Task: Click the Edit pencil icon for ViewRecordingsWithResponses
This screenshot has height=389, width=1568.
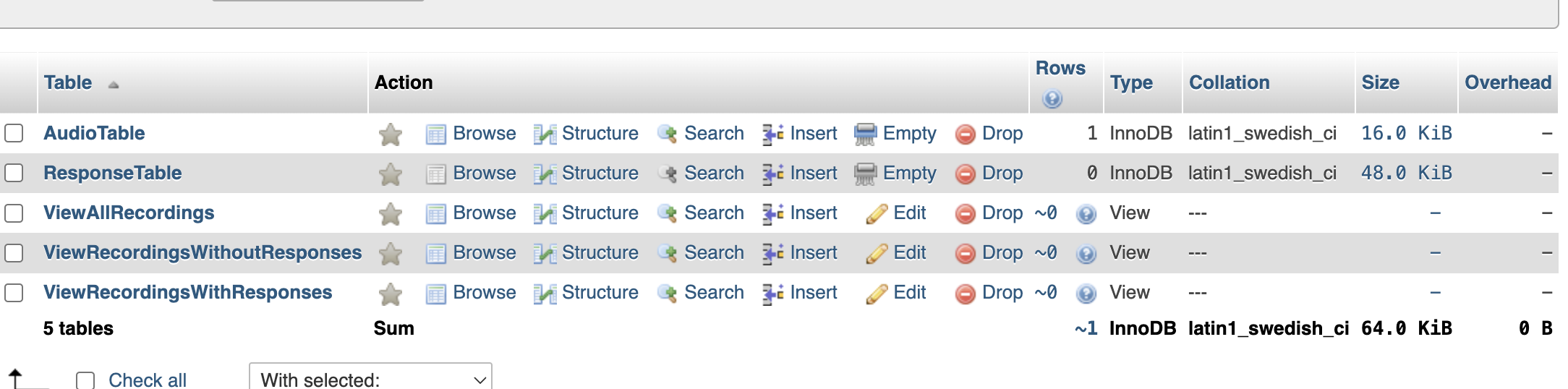Action: point(877,294)
